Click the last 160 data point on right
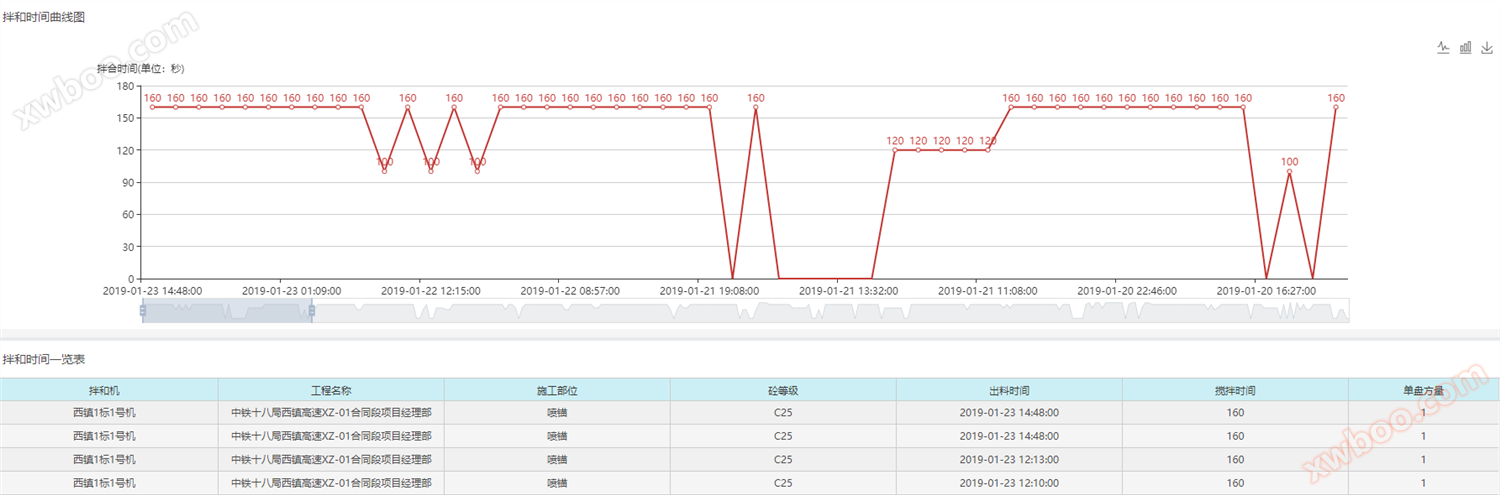The height and width of the screenshot is (495, 1500). (x=1336, y=107)
